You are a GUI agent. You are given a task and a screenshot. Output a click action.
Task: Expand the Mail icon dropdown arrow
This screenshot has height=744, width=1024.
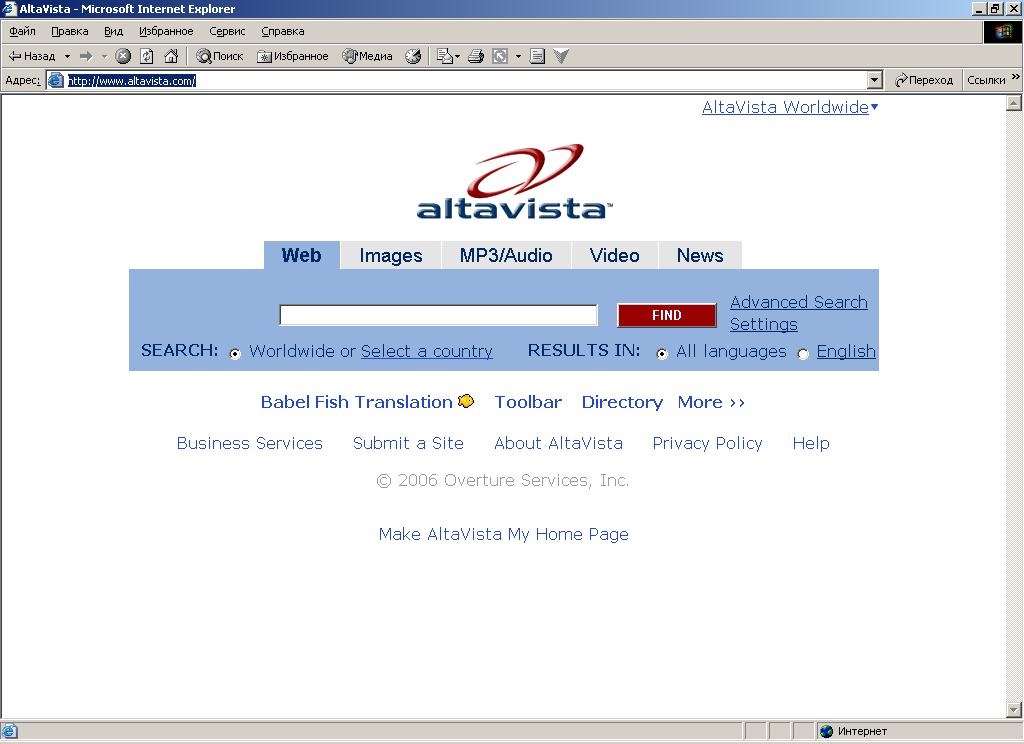pos(457,56)
